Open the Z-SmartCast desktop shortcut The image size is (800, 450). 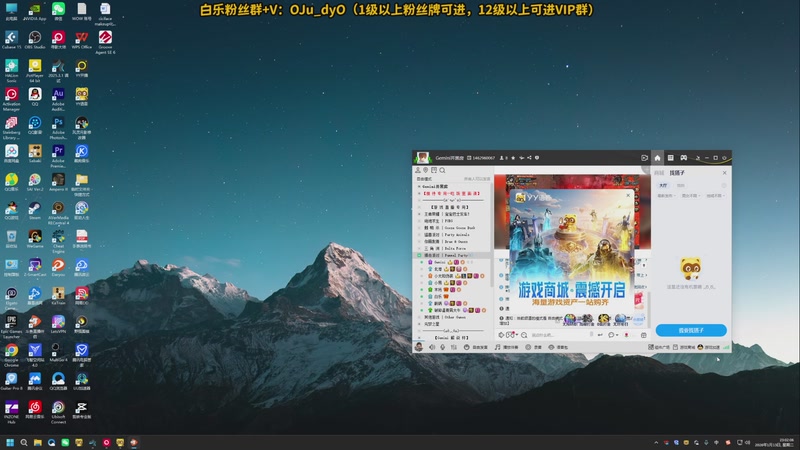[x=35, y=268]
